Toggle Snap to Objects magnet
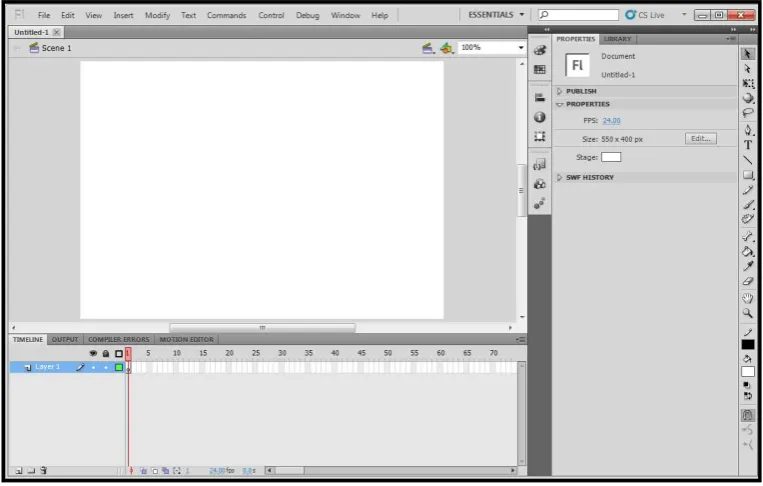Viewport: 763px width, 486px height. click(748, 415)
